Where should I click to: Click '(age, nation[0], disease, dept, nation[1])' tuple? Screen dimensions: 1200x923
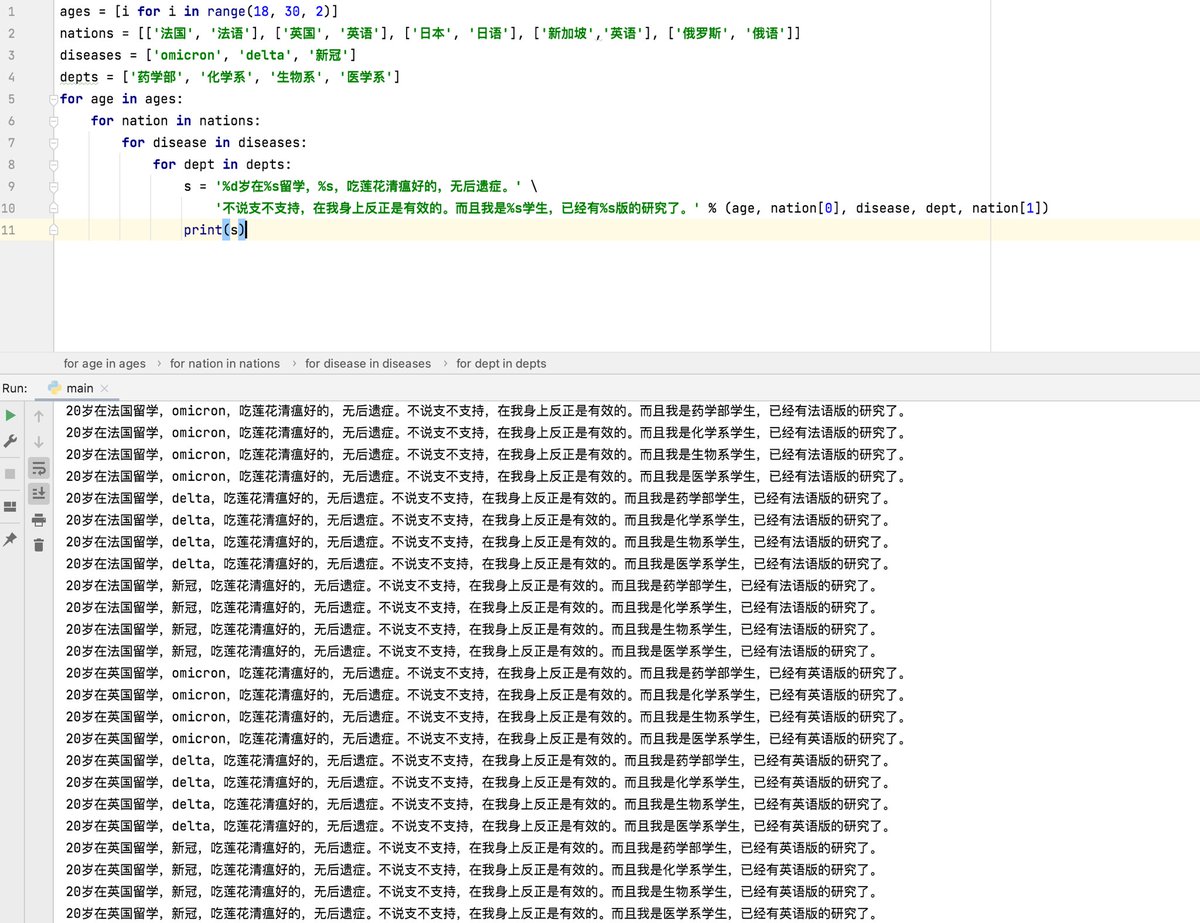click(x=886, y=208)
